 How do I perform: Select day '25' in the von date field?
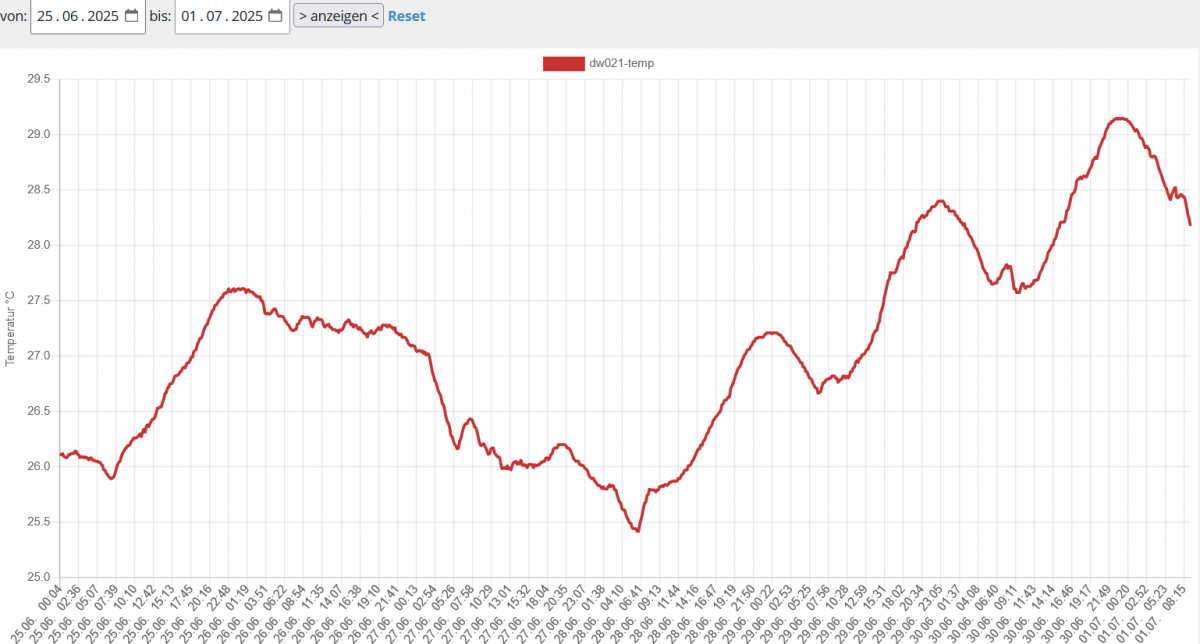tap(46, 16)
